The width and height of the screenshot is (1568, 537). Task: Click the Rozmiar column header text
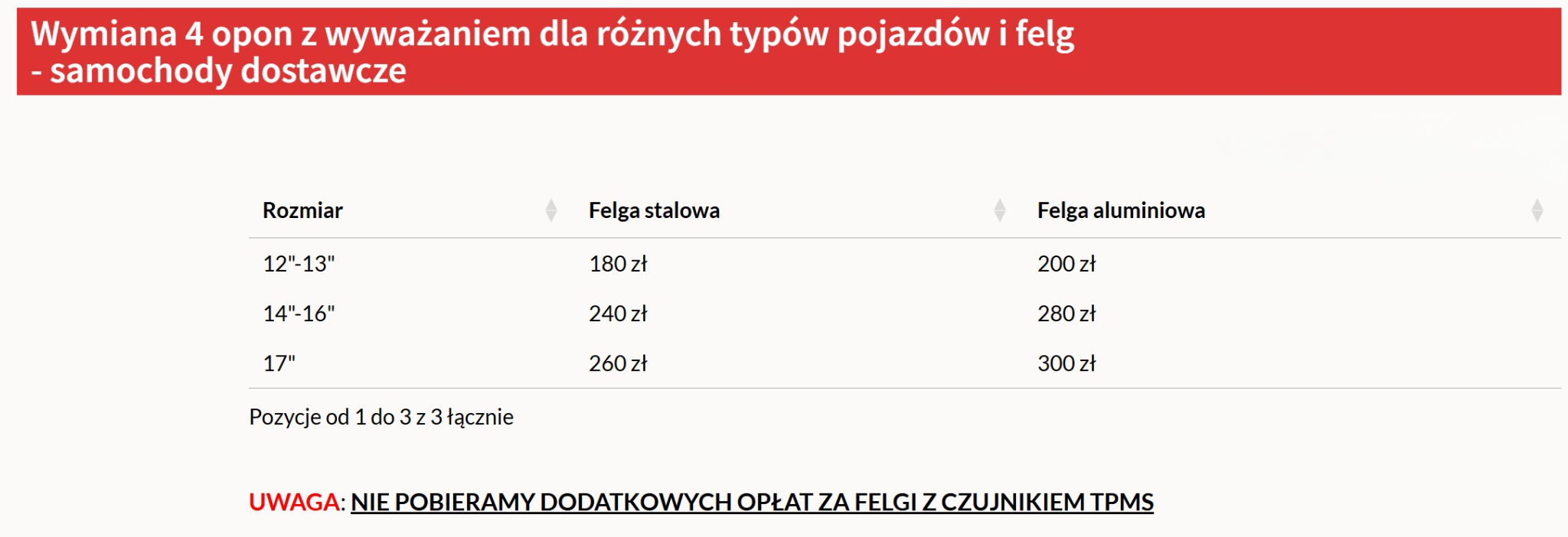tap(302, 210)
